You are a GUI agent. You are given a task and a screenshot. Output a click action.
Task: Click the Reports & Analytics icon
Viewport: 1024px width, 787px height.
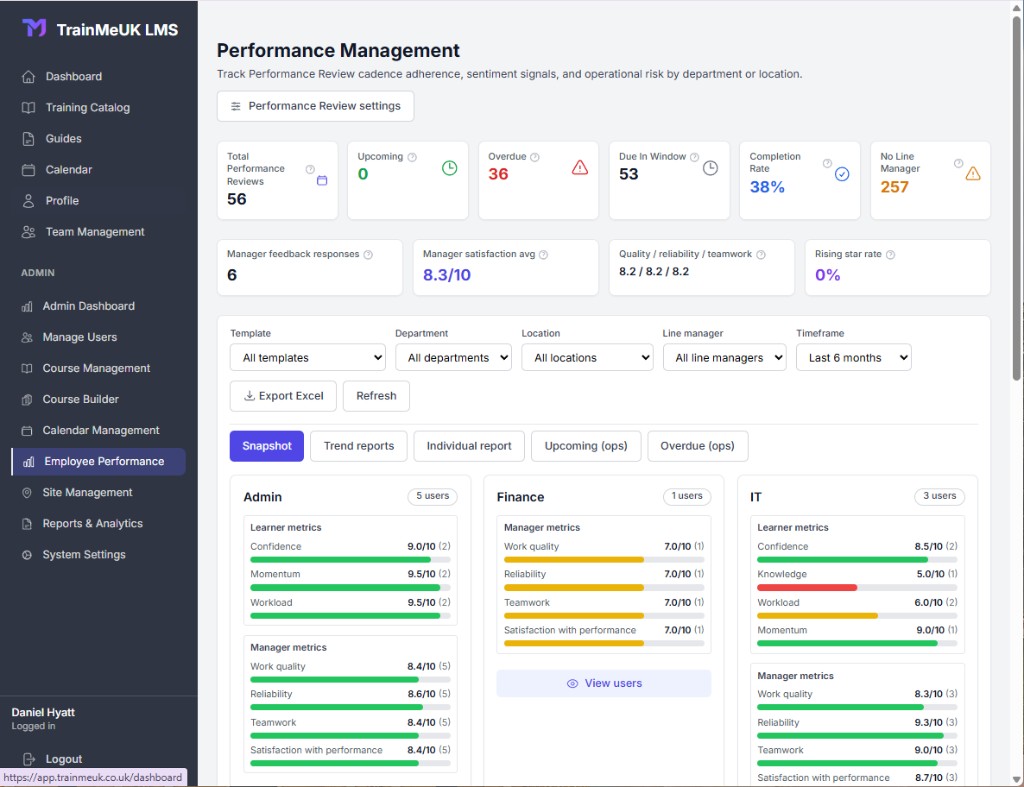[x=27, y=524]
